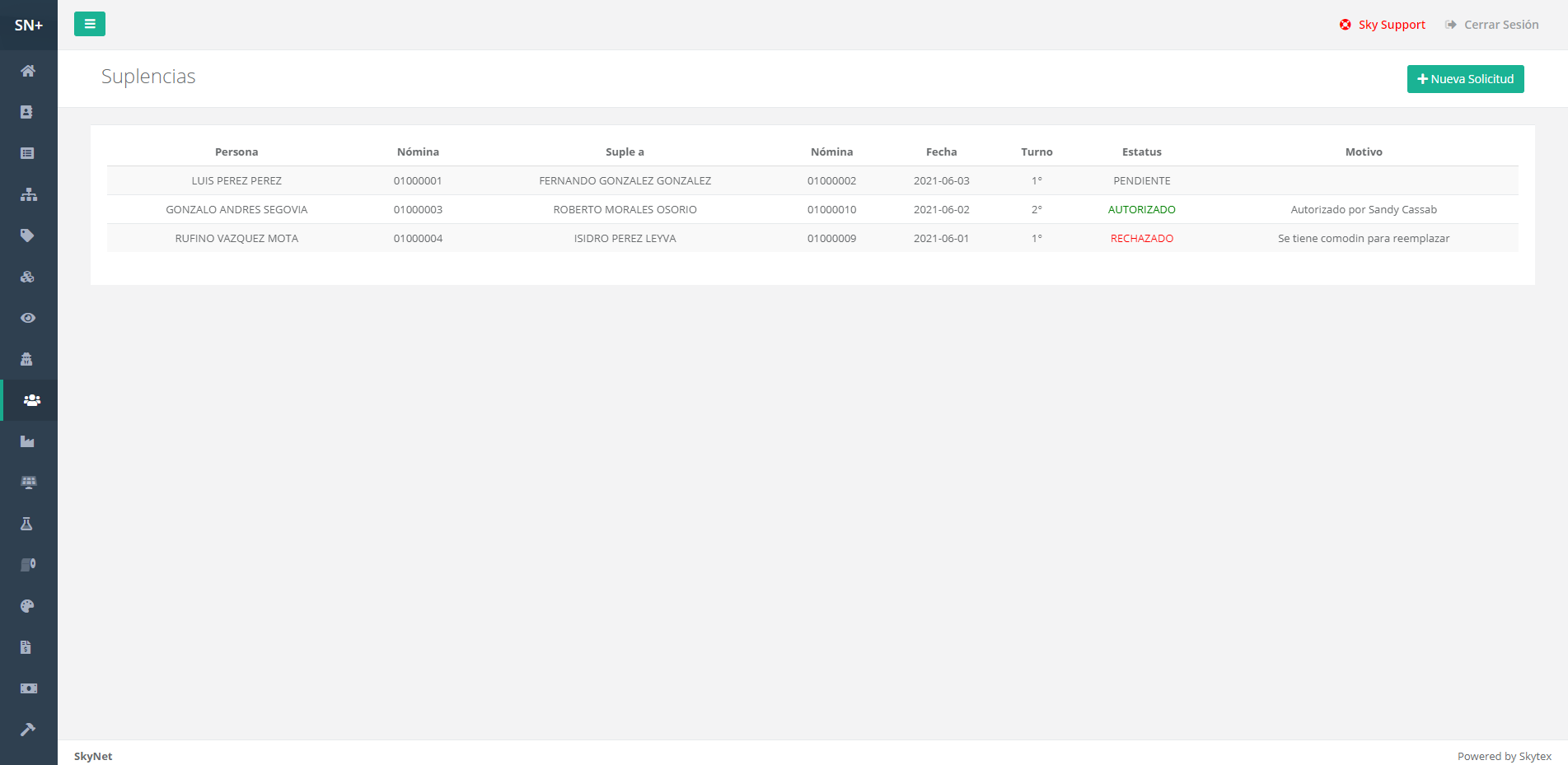Open the color palette sidebar icon
The image size is (1568, 765).
(28, 606)
